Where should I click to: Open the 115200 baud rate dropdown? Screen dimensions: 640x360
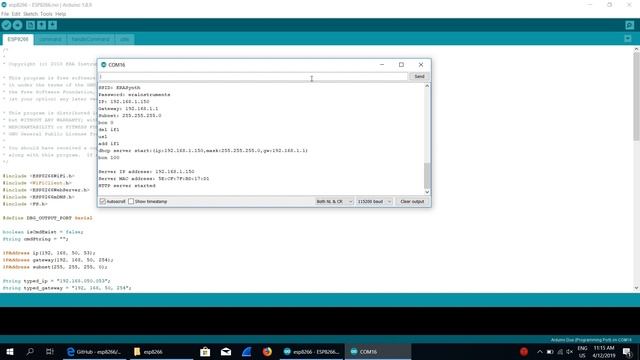coord(374,202)
